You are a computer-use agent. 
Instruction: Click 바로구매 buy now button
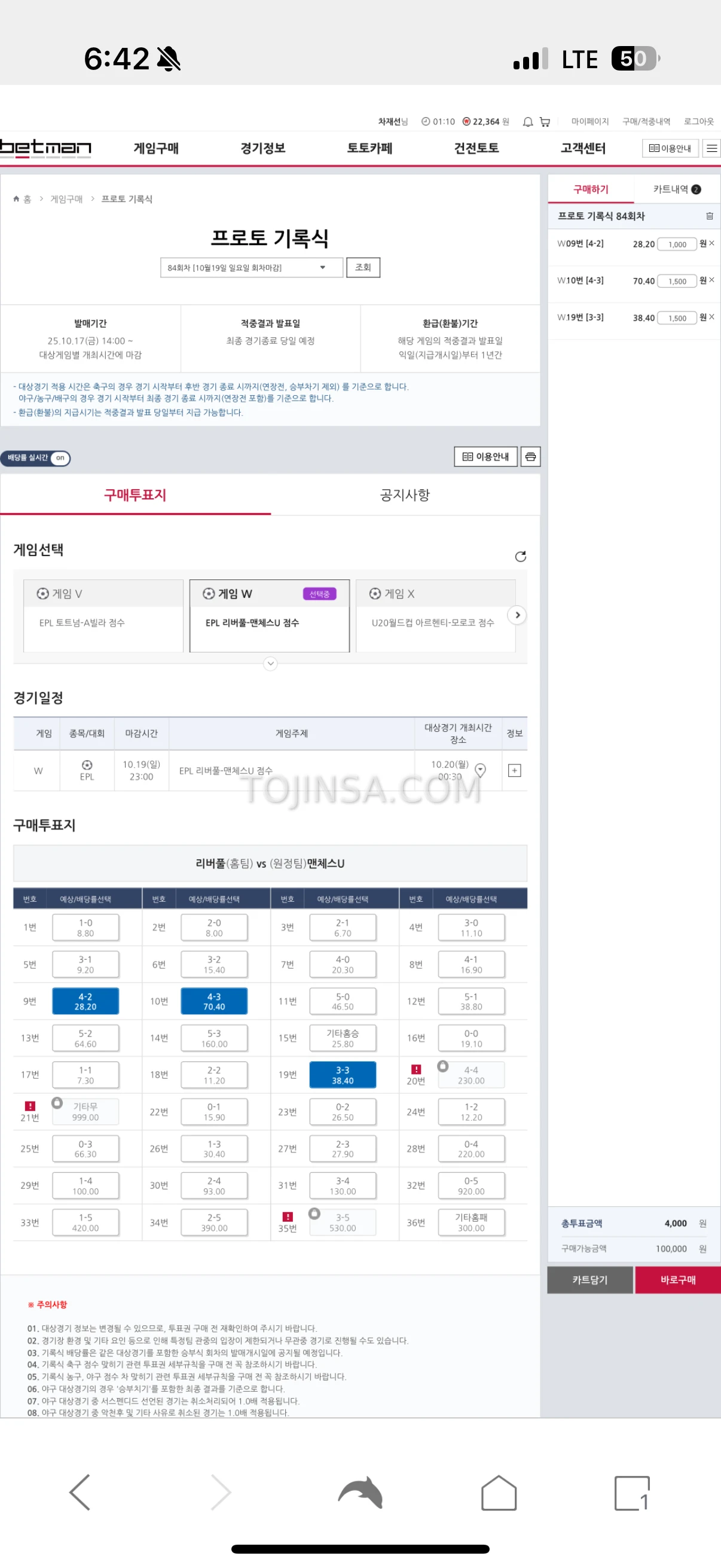(x=679, y=1280)
